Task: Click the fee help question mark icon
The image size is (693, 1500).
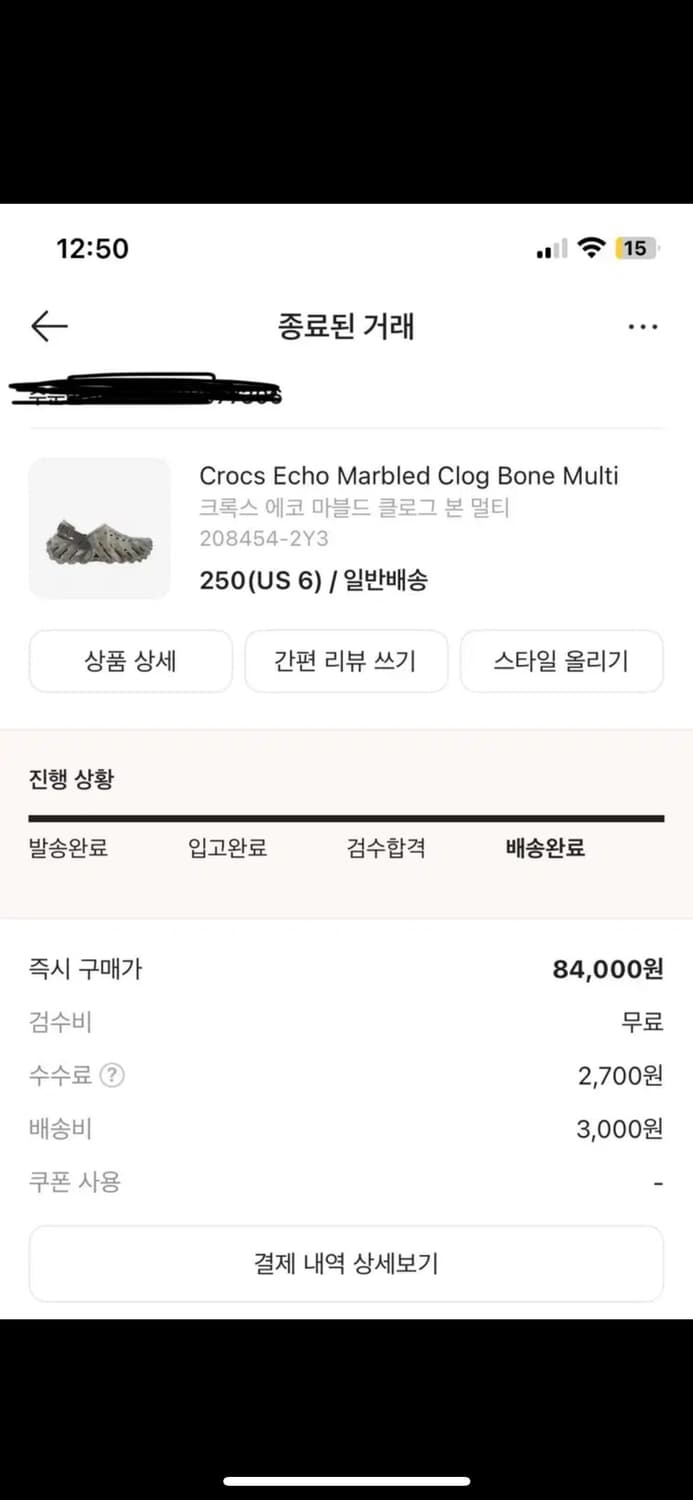Action: pos(113,1075)
